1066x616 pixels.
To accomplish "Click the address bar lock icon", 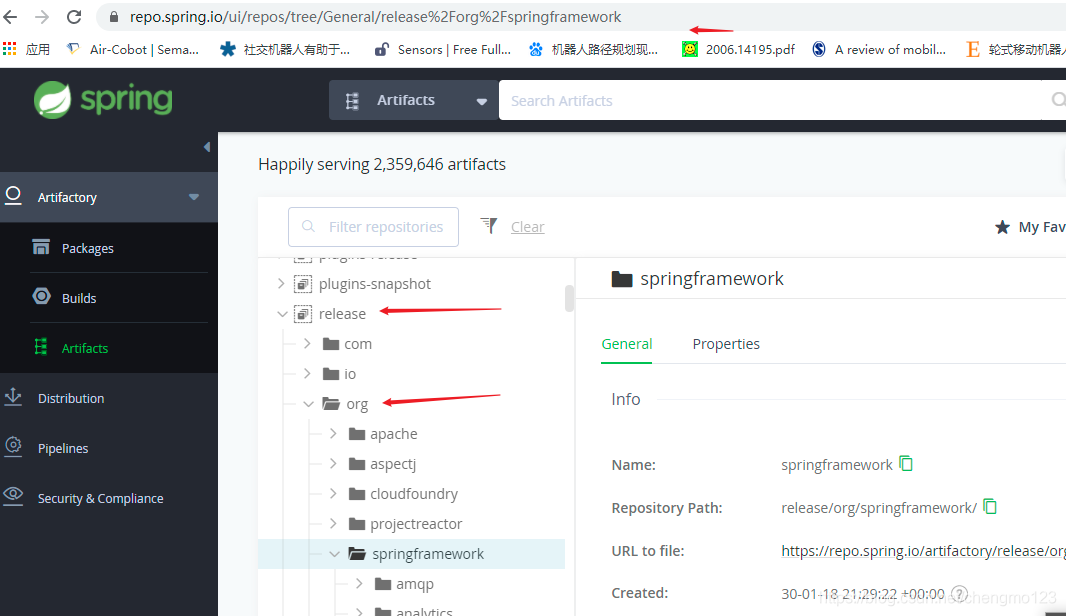I will 114,17.
